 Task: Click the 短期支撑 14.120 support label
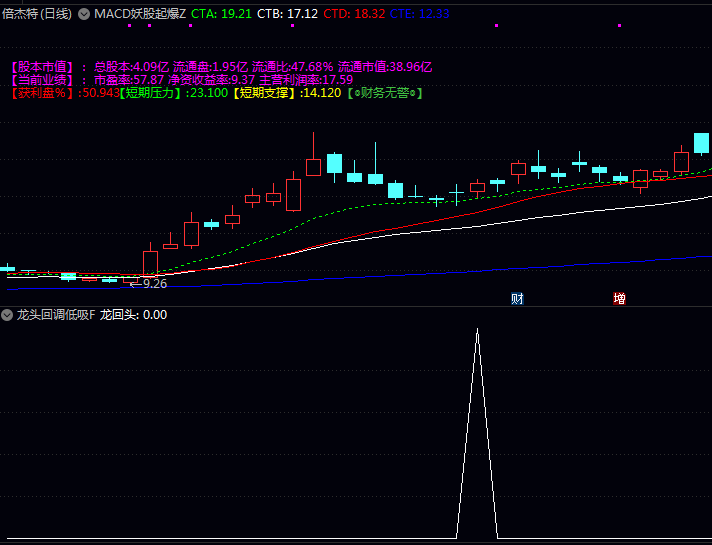coord(286,93)
